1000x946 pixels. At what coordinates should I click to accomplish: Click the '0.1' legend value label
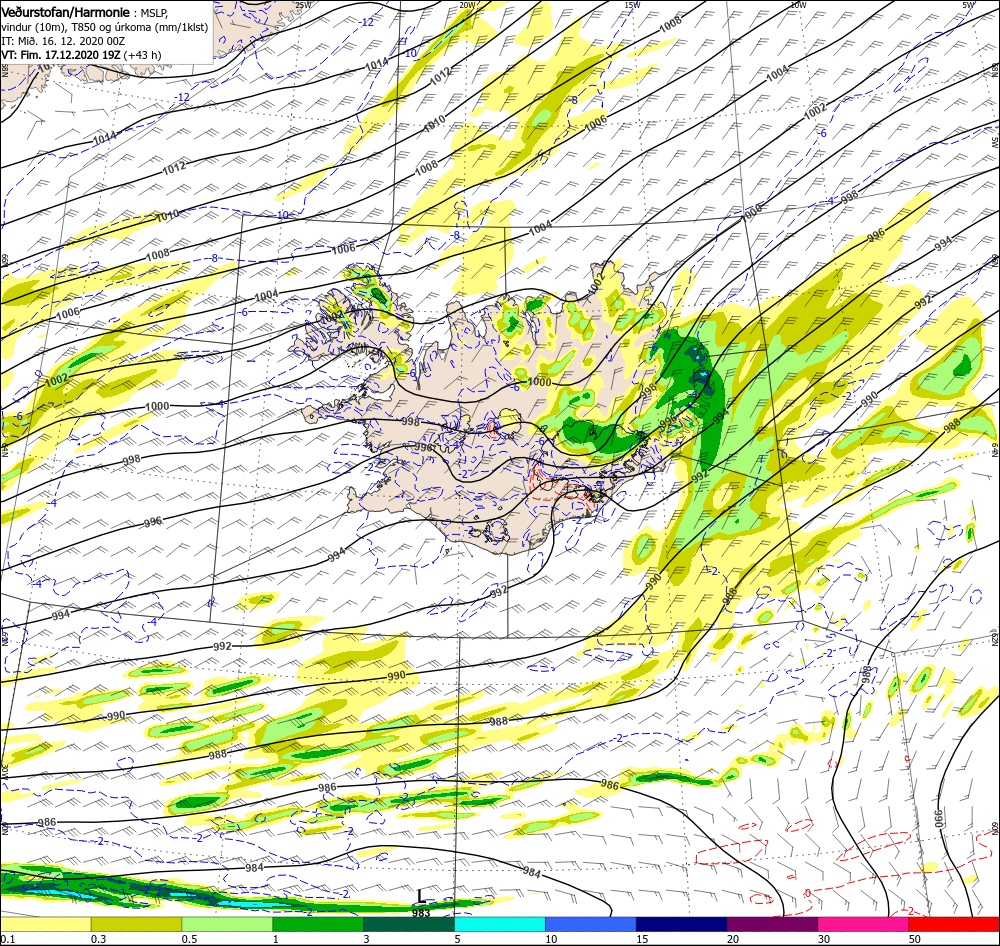click(x=7, y=939)
